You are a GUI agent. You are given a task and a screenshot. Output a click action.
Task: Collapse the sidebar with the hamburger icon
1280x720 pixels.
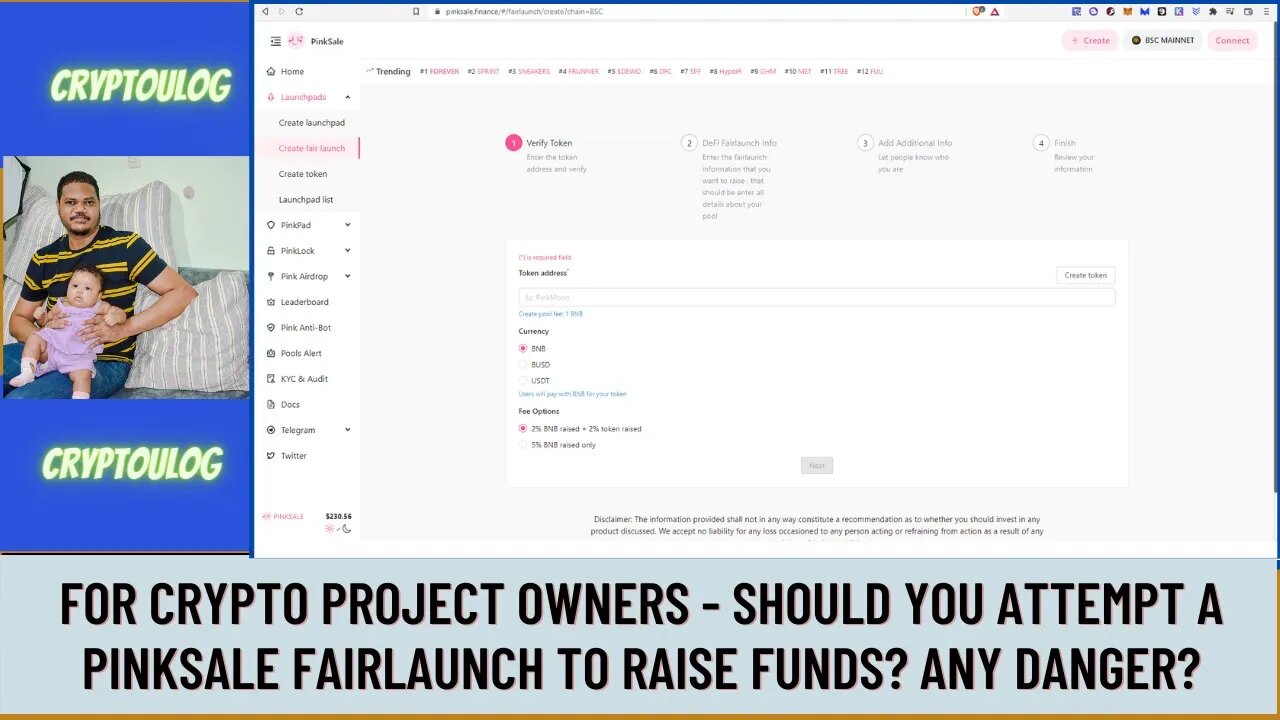(x=275, y=41)
